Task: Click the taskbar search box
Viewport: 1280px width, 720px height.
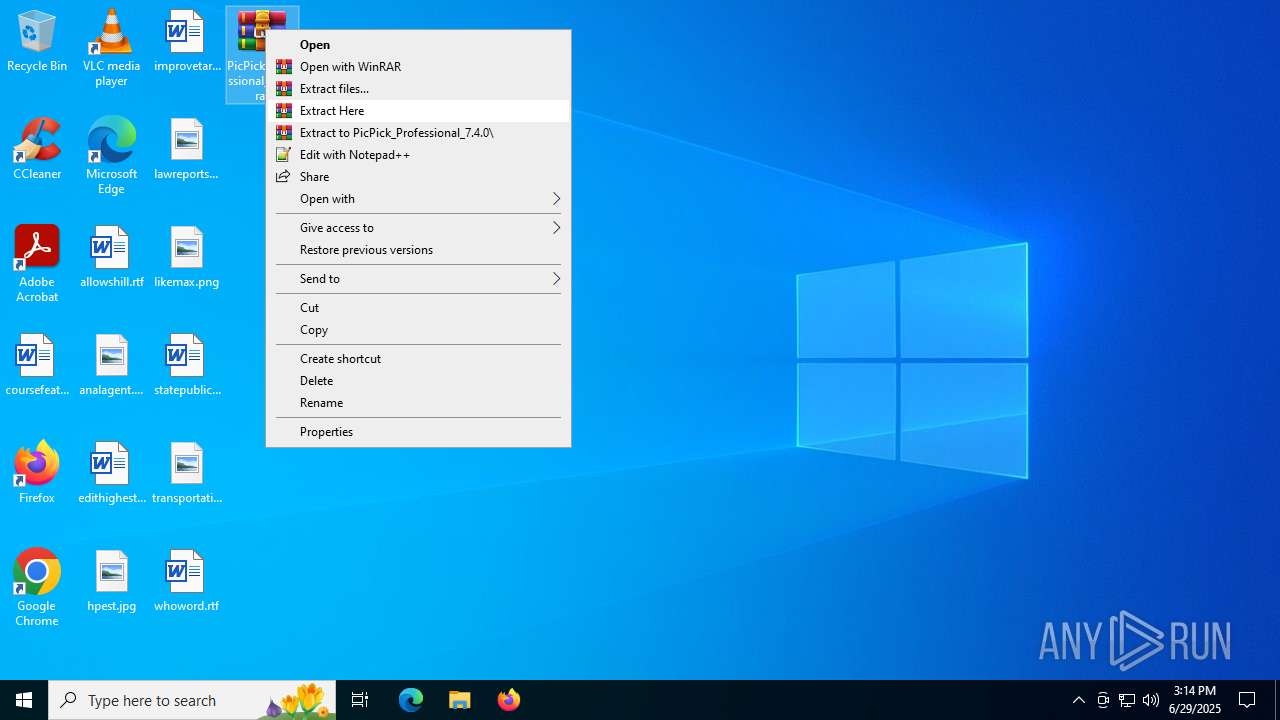Action: coord(192,700)
